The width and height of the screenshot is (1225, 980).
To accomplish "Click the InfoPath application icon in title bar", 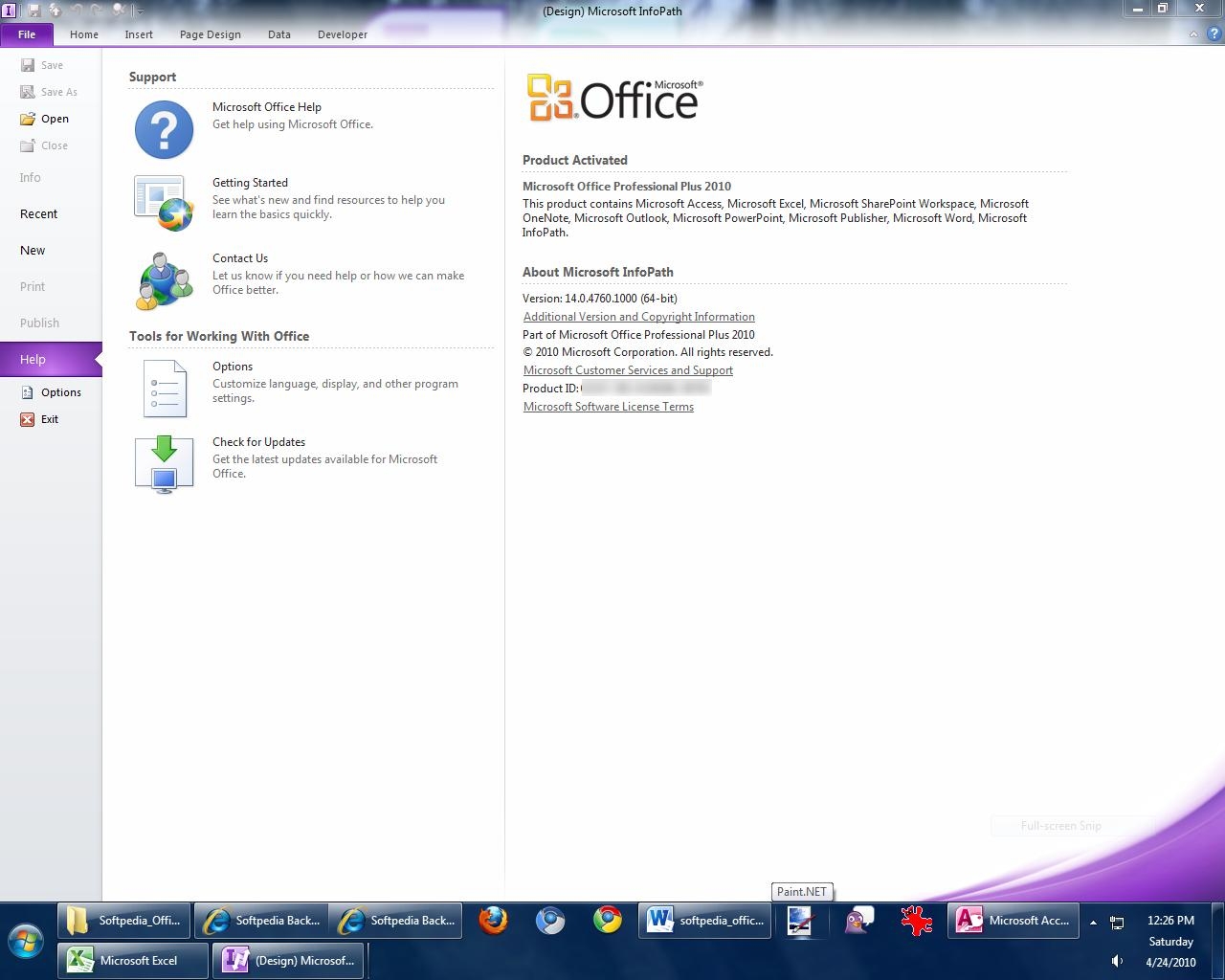I will coord(10,11).
